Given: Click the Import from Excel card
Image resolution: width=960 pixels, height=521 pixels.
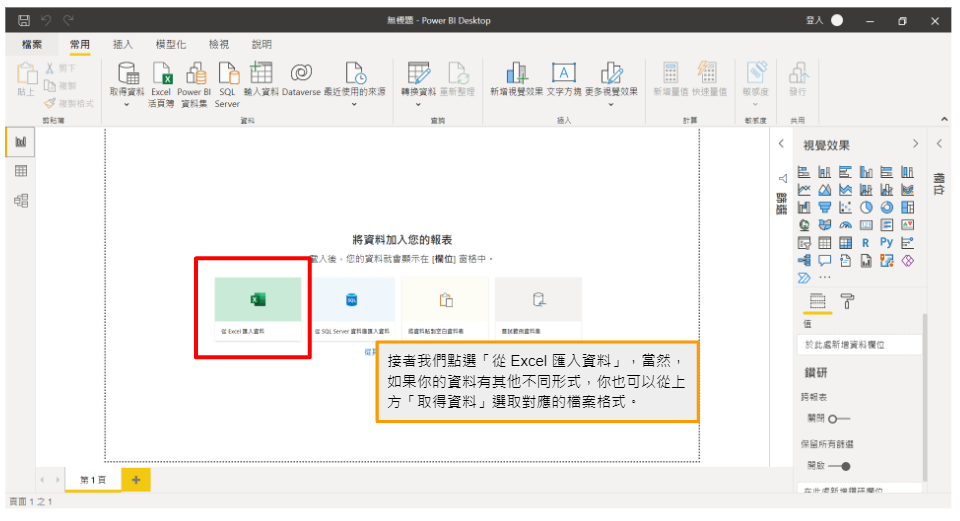Looking at the screenshot, I should pyautogui.click(x=258, y=308).
